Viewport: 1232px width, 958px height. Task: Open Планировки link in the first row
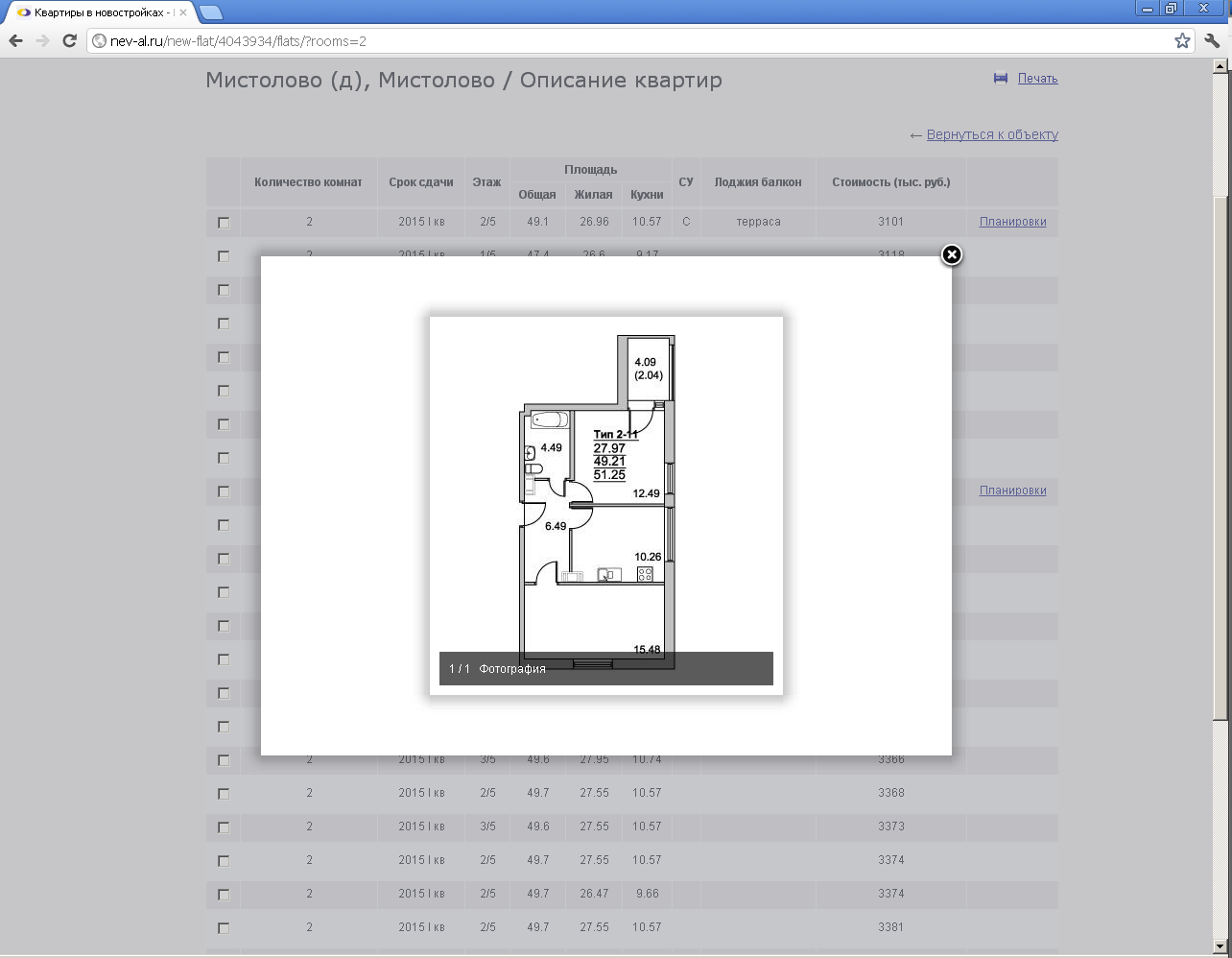[1012, 222]
